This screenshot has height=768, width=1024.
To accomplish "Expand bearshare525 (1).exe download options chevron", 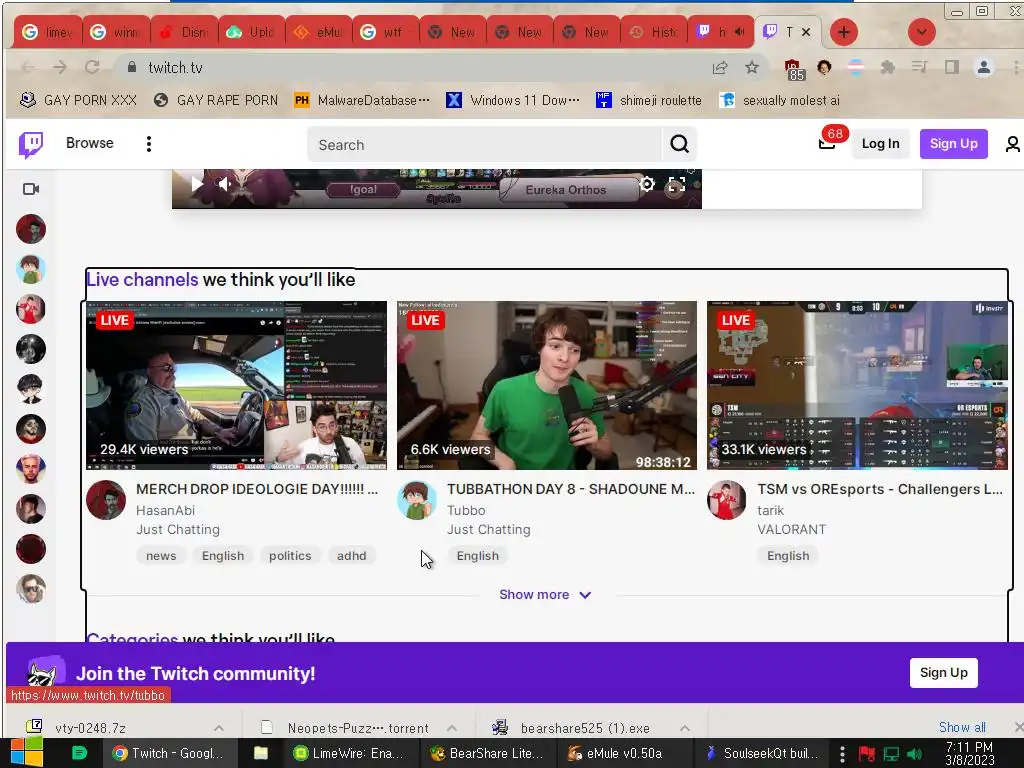I will point(685,728).
